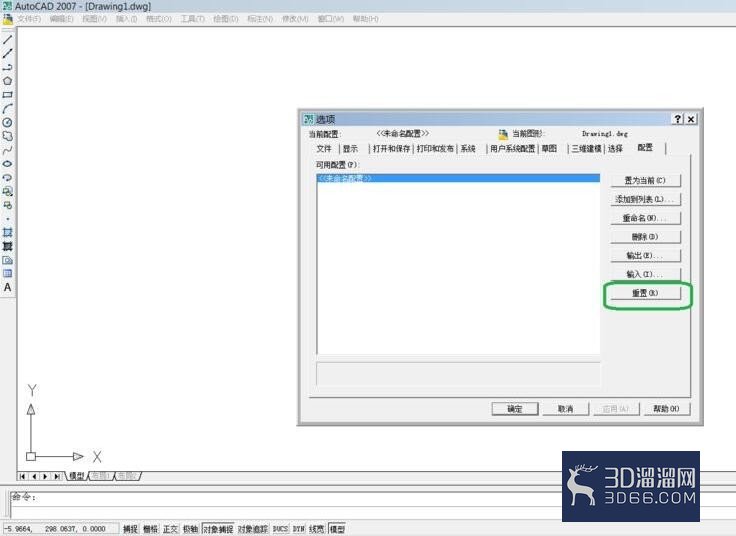Toggle 栅格 grid display in status bar
The image size is (736, 536).
[x=150, y=529]
